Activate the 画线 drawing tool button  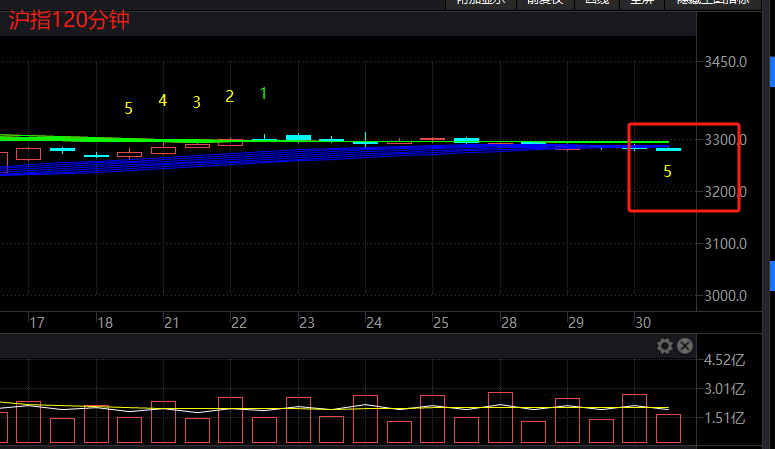597,2
